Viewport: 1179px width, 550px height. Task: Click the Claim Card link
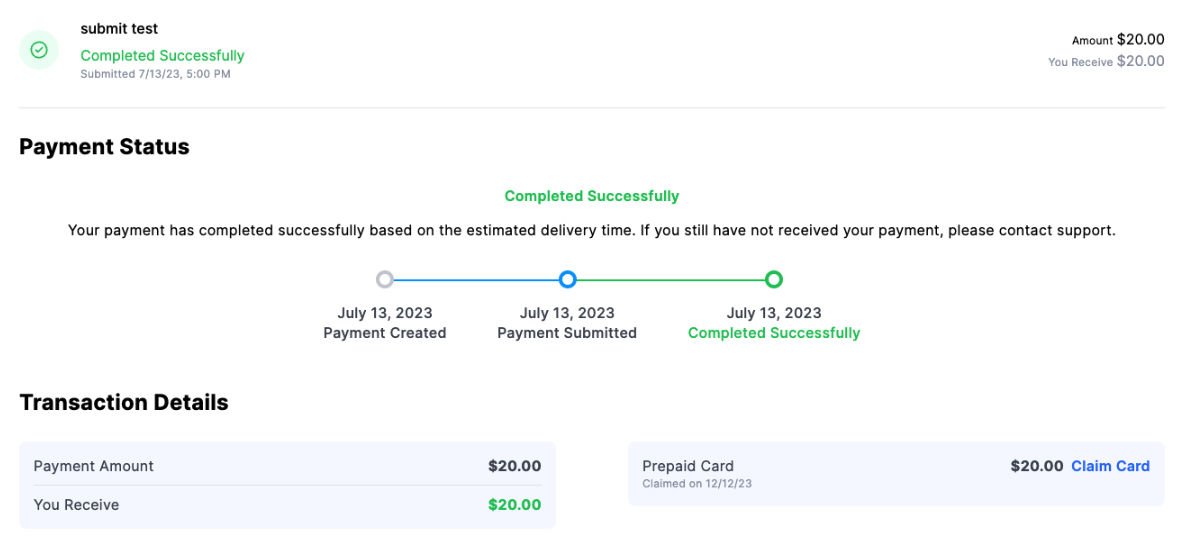click(x=1110, y=466)
